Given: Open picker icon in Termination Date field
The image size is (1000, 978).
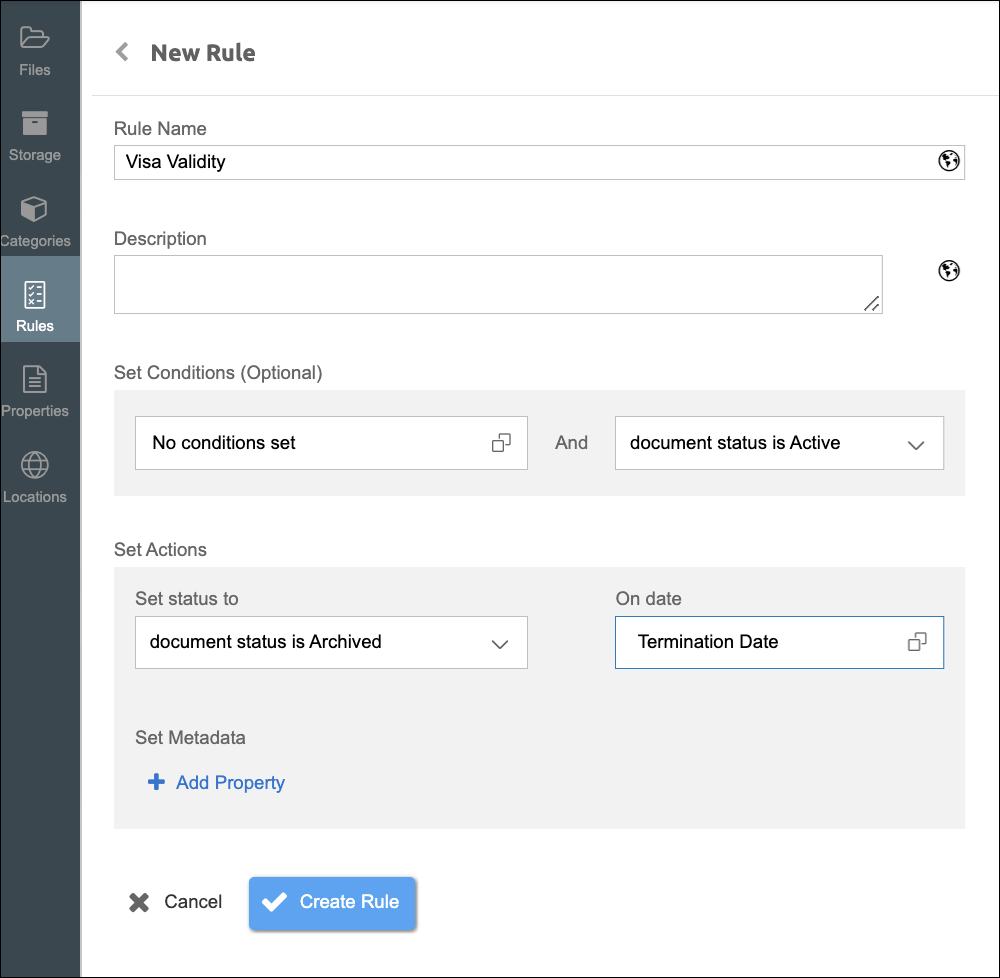Looking at the screenshot, I should tap(917, 642).
